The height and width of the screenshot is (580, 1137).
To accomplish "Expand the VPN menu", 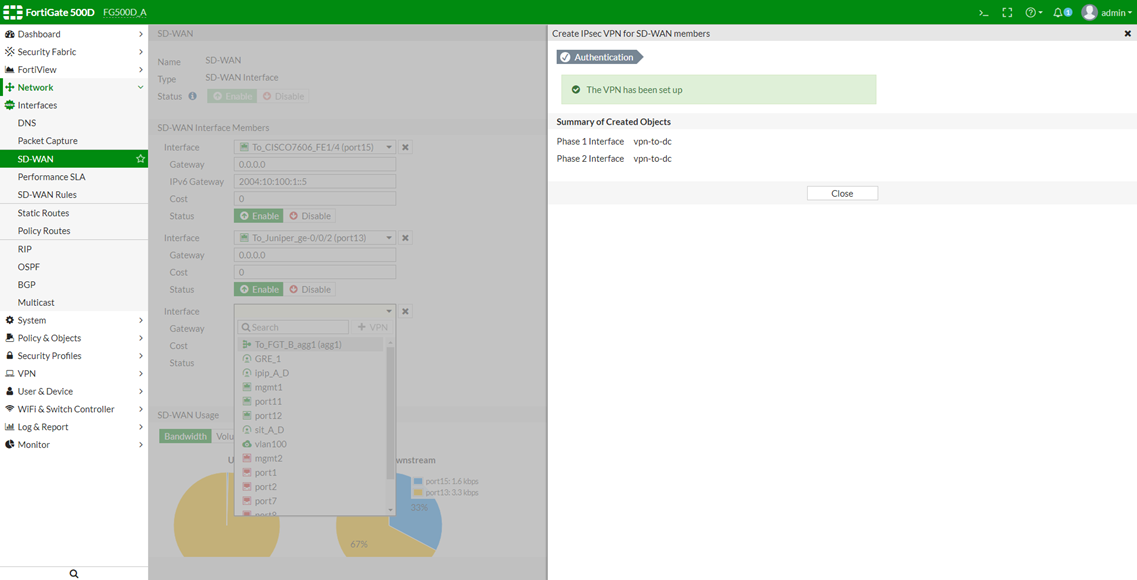I will click(74, 373).
